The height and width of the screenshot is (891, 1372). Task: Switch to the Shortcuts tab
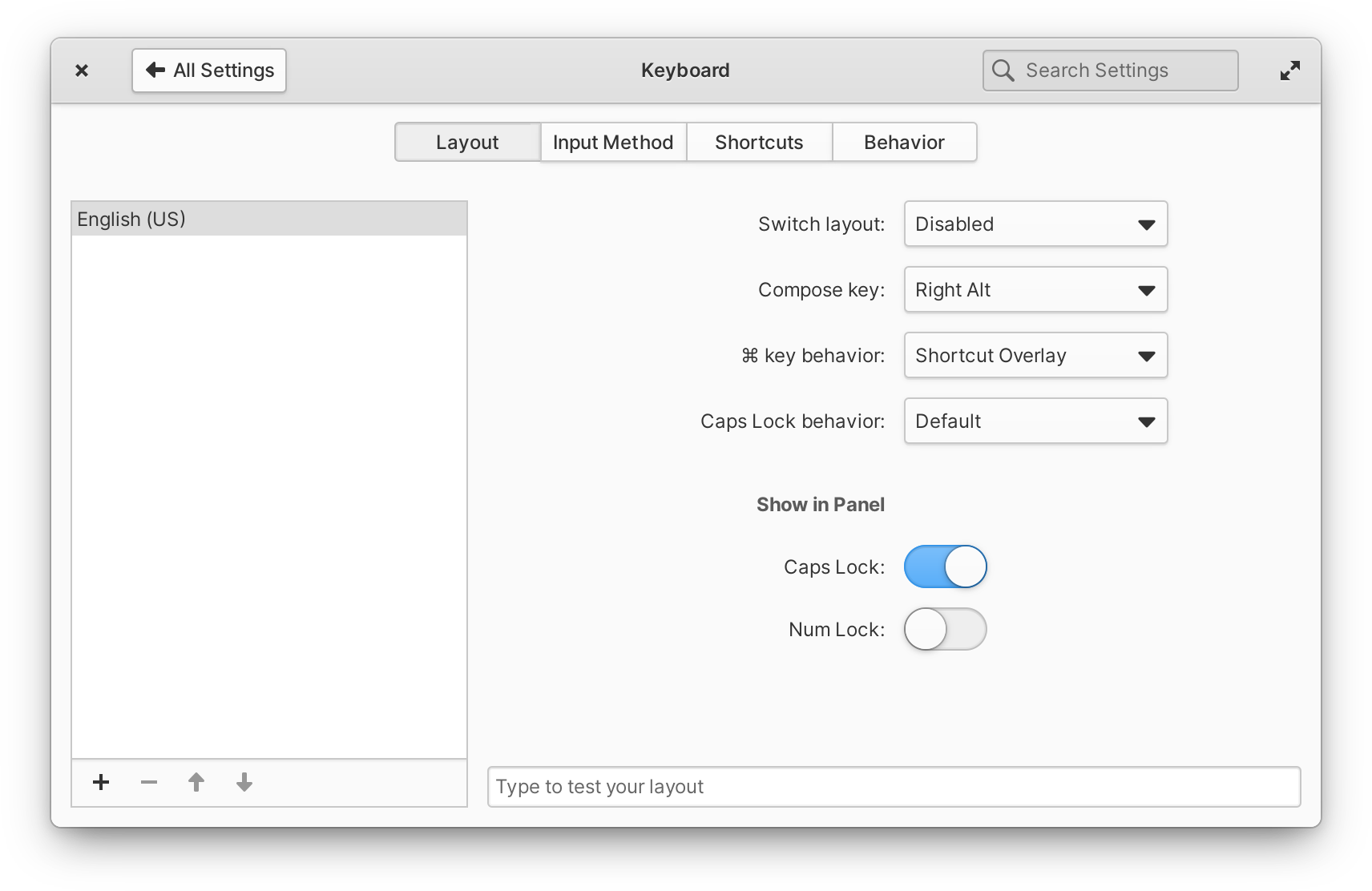click(758, 142)
